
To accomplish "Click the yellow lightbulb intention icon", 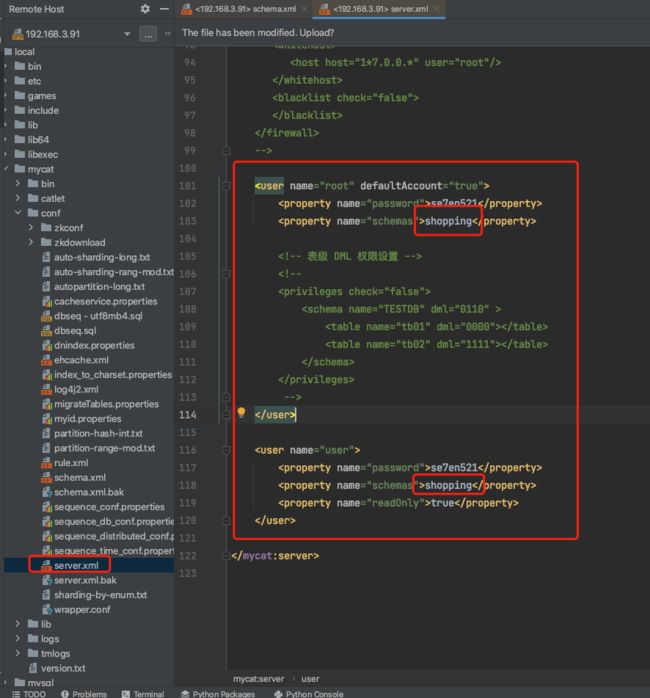I will pos(241,413).
